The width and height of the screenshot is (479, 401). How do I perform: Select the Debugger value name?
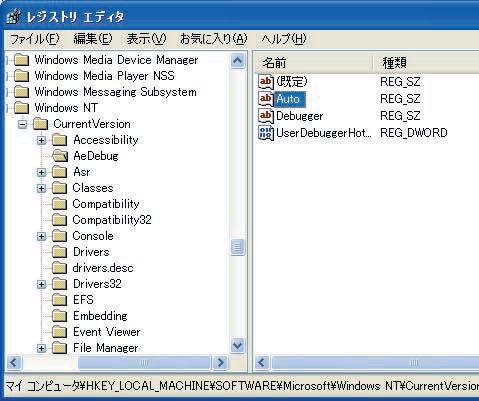coord(300,116)
